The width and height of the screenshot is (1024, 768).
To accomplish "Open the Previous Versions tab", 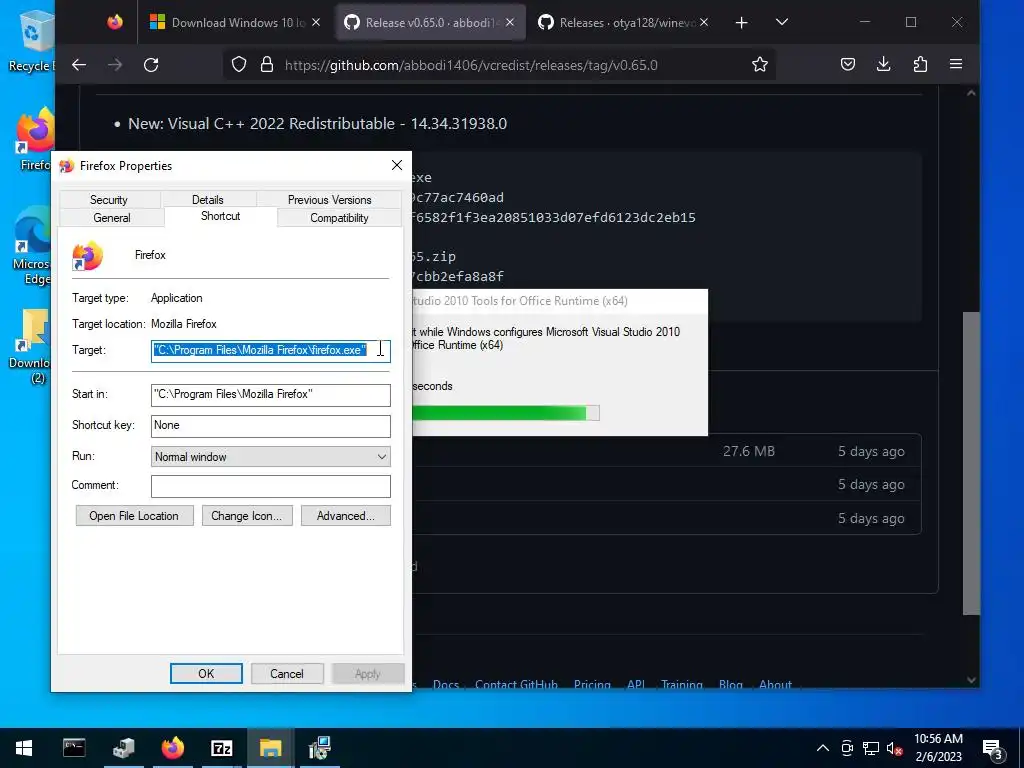I will pyautogui.click(x=329, y=200).
